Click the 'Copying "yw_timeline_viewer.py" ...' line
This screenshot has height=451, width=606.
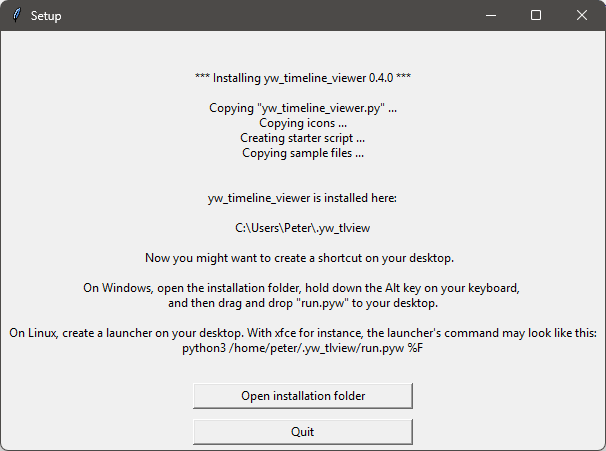pyautogui.click(x=303, y=108)
